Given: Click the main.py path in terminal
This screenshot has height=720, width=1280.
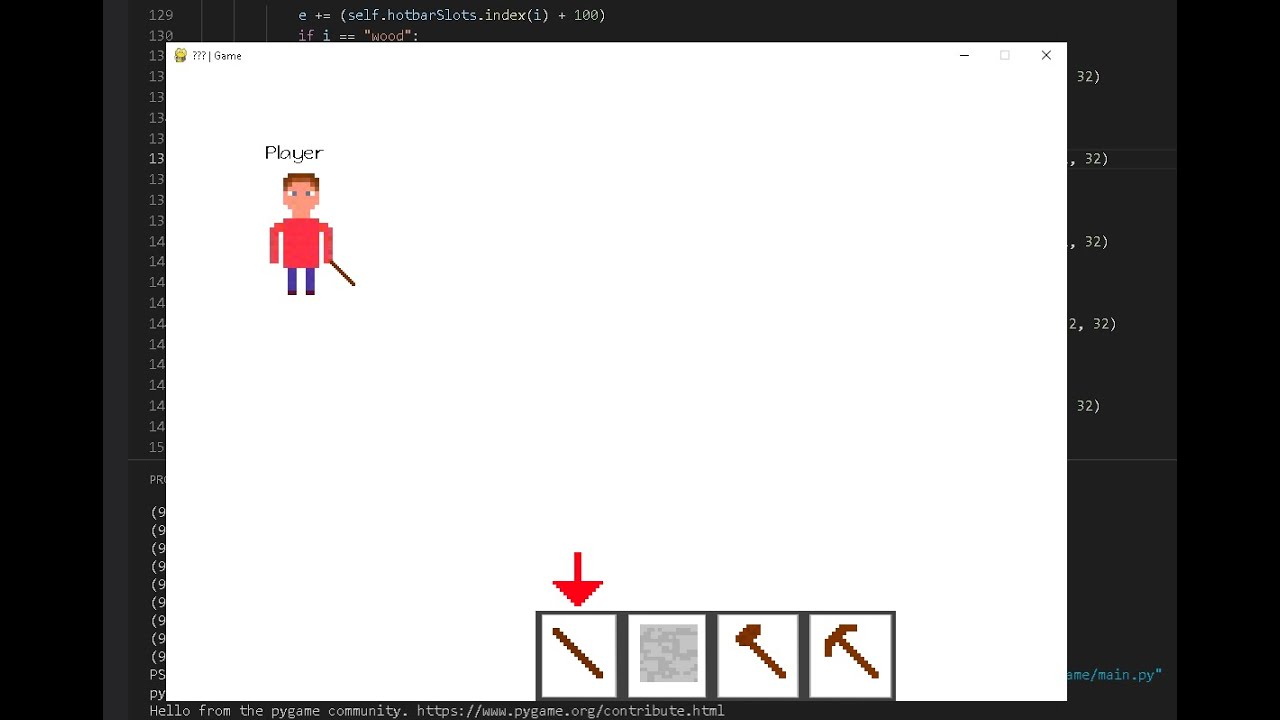Looking at the screenshot, I should 1114,675.
